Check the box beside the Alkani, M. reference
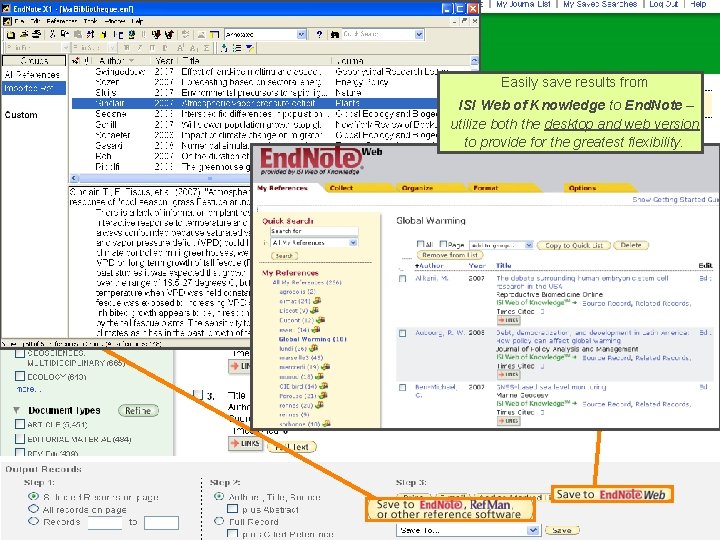The width and height of the screenshot is (720, 540). click(x=403, y=279)
